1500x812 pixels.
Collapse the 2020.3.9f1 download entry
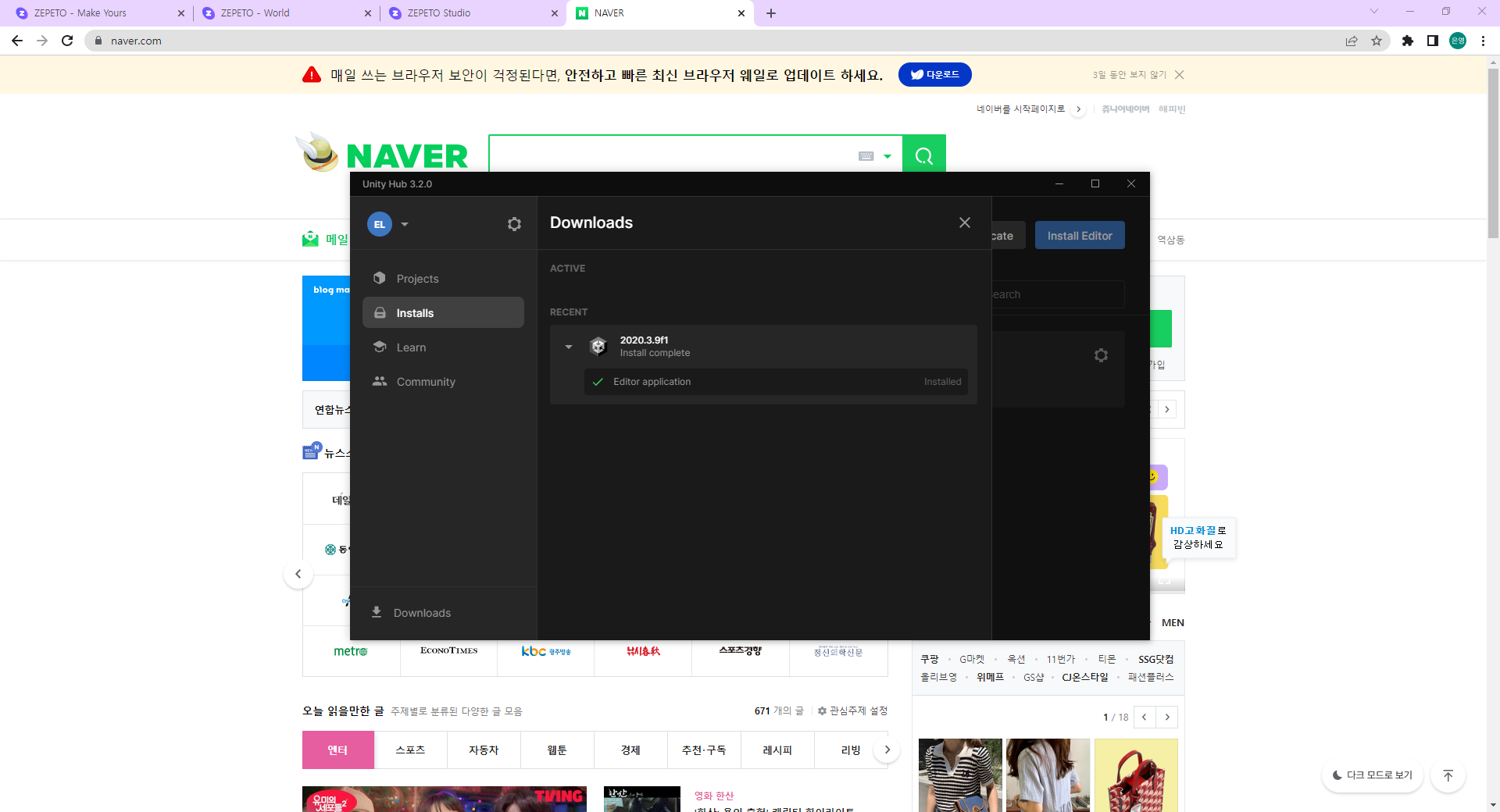pyautogui.click(x=569, y=347)
